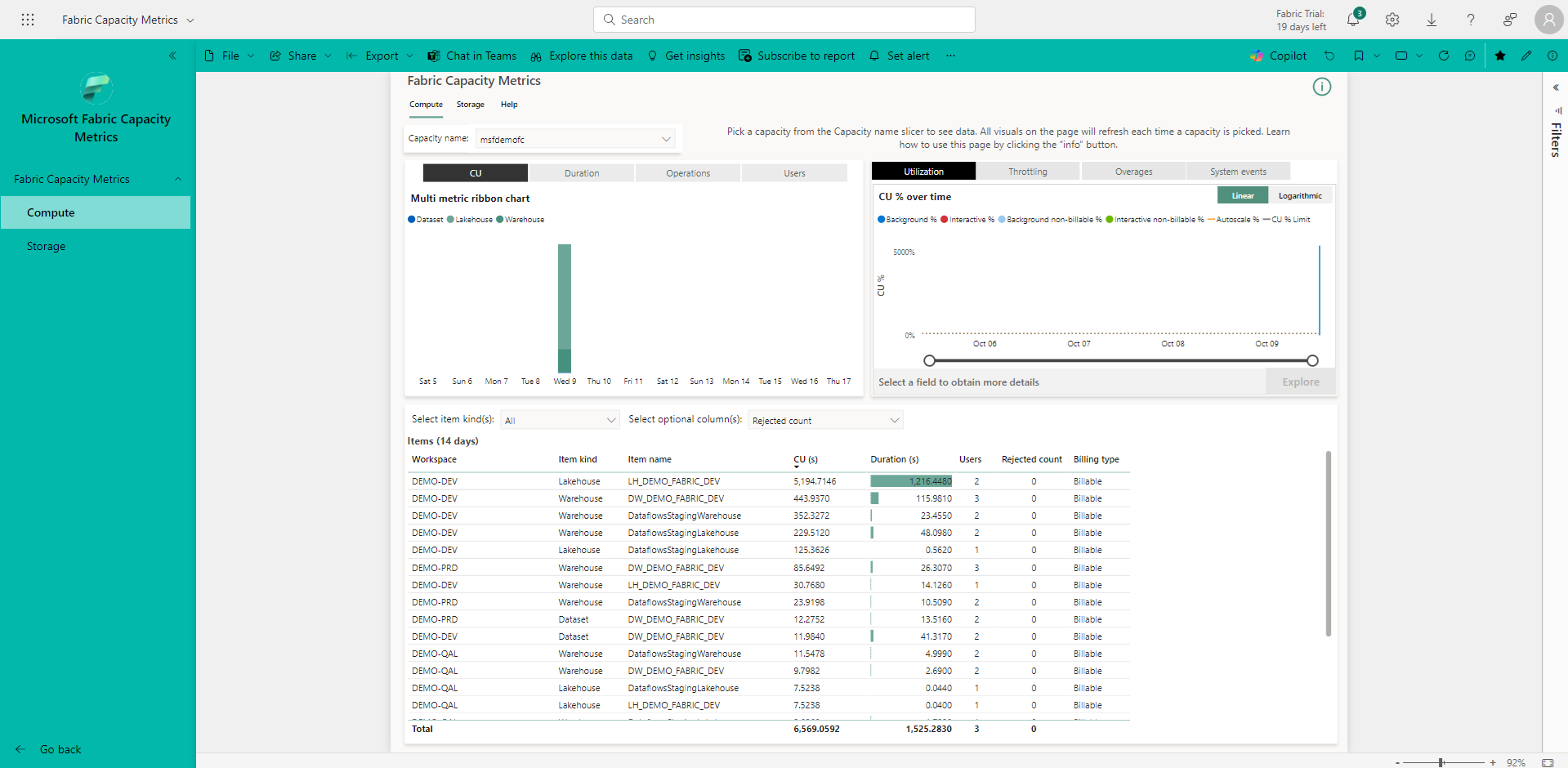The image size is (1568, 768).
Task: Open the Export dropdown
Action: pos(380,56)
